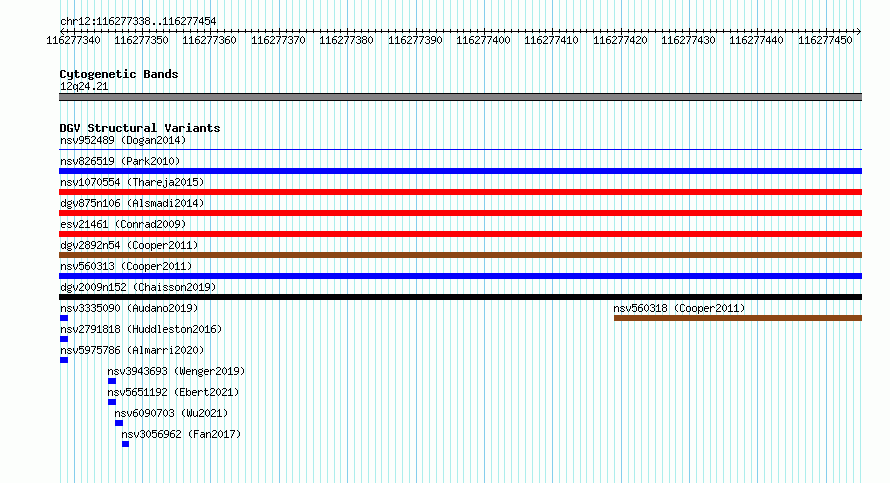Screen dimensions: 890x483
Task: Click the thin nsv952489 blue line
Action: 460,150
